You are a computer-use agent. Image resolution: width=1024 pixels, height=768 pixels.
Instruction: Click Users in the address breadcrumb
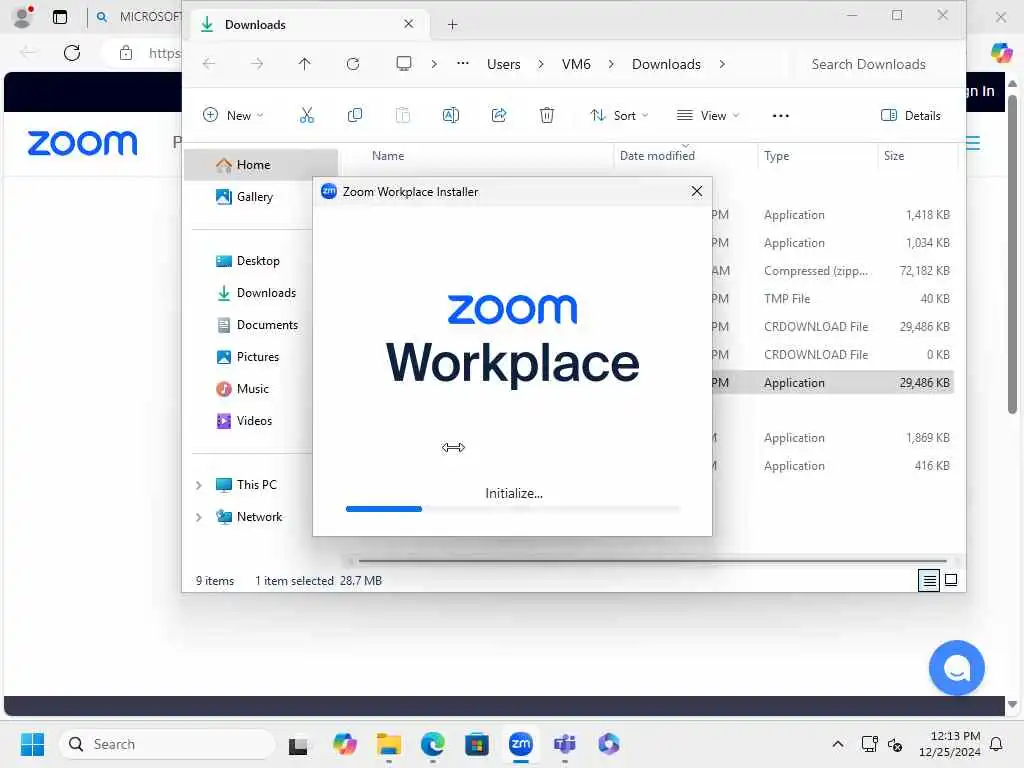504,64
